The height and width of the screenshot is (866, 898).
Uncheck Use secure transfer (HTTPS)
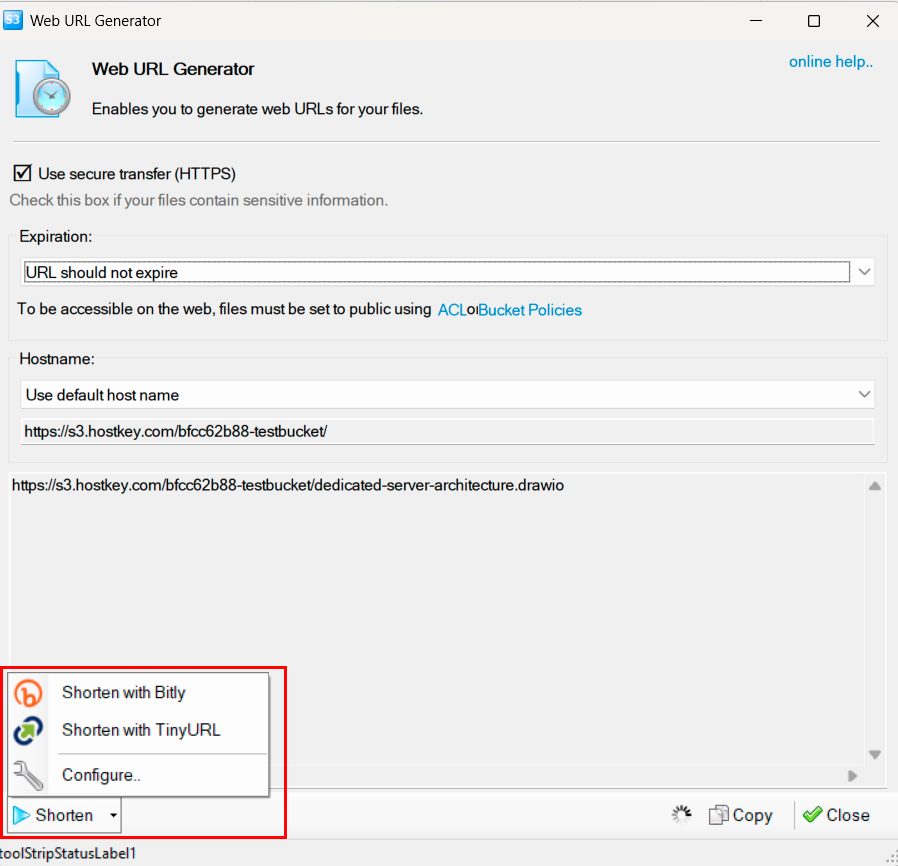point(22,173)
